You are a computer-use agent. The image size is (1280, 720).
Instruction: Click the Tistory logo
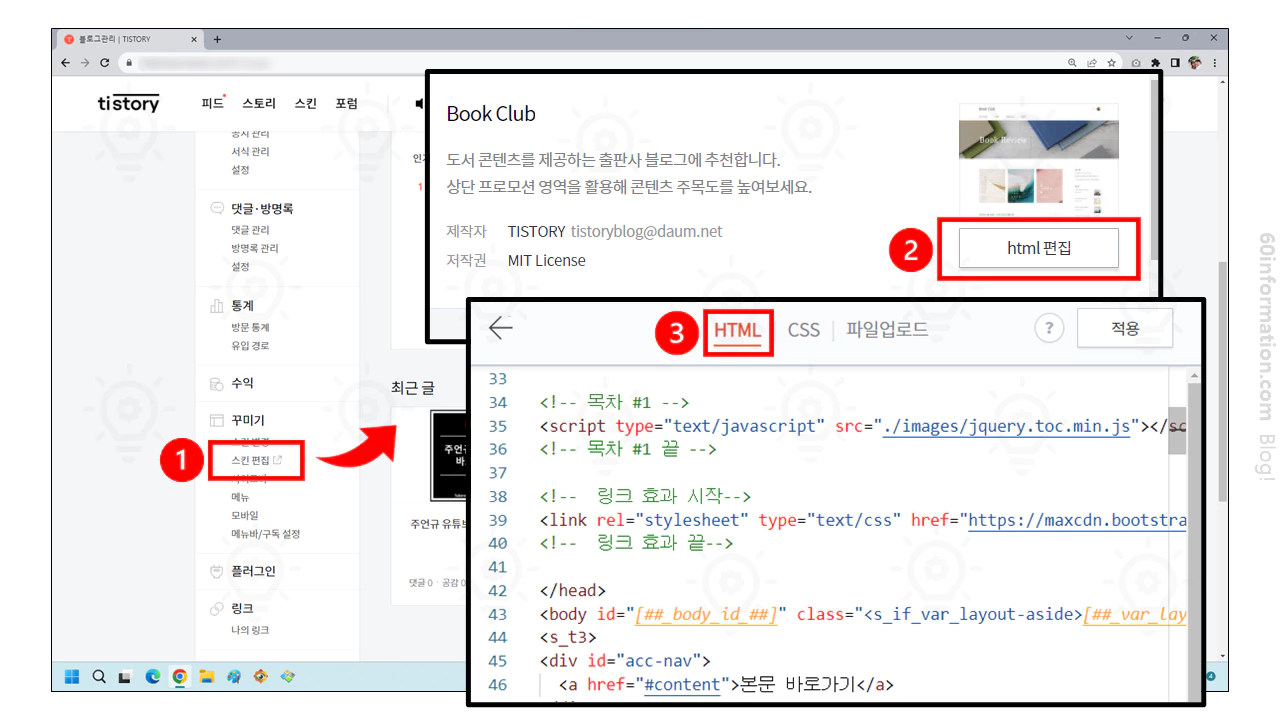pyautogui.click(x=128, y=103)
